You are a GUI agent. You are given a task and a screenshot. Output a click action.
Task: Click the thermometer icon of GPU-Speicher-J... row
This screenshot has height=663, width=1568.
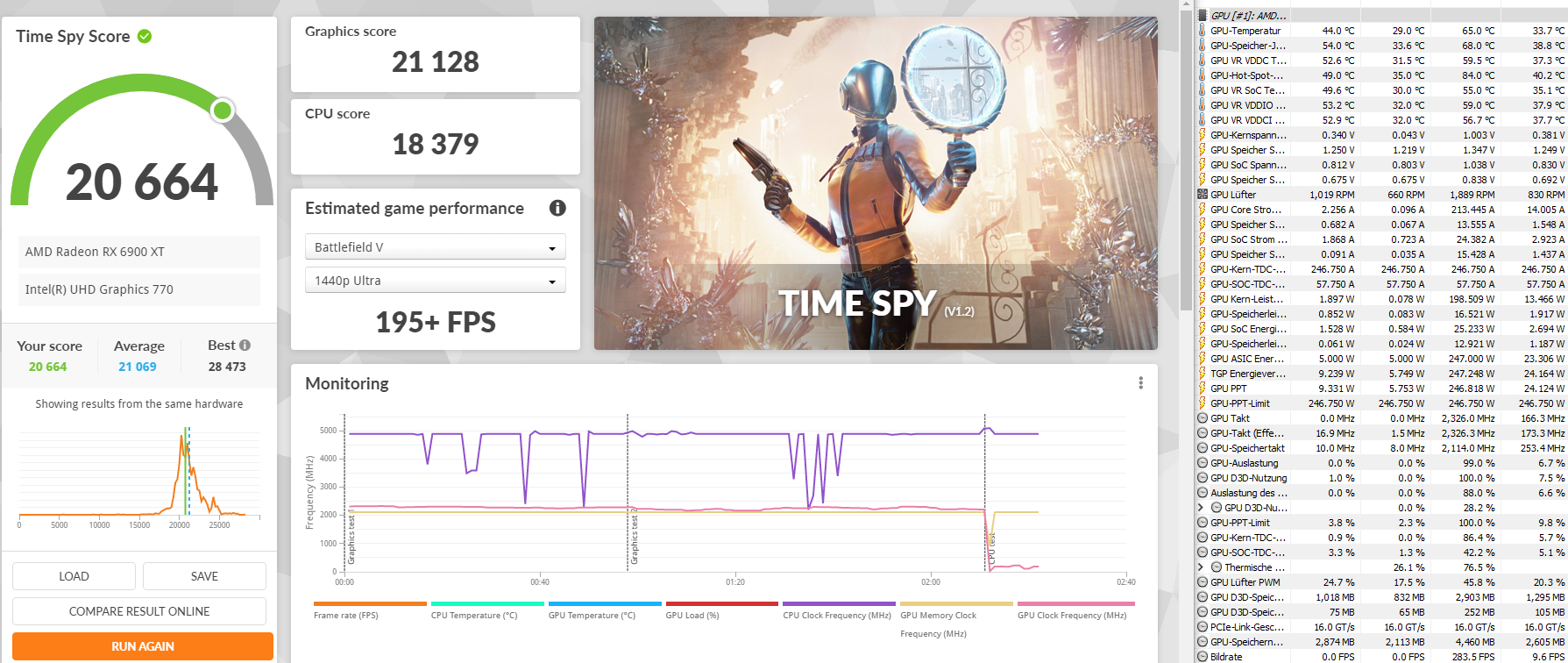(1203, 46)
